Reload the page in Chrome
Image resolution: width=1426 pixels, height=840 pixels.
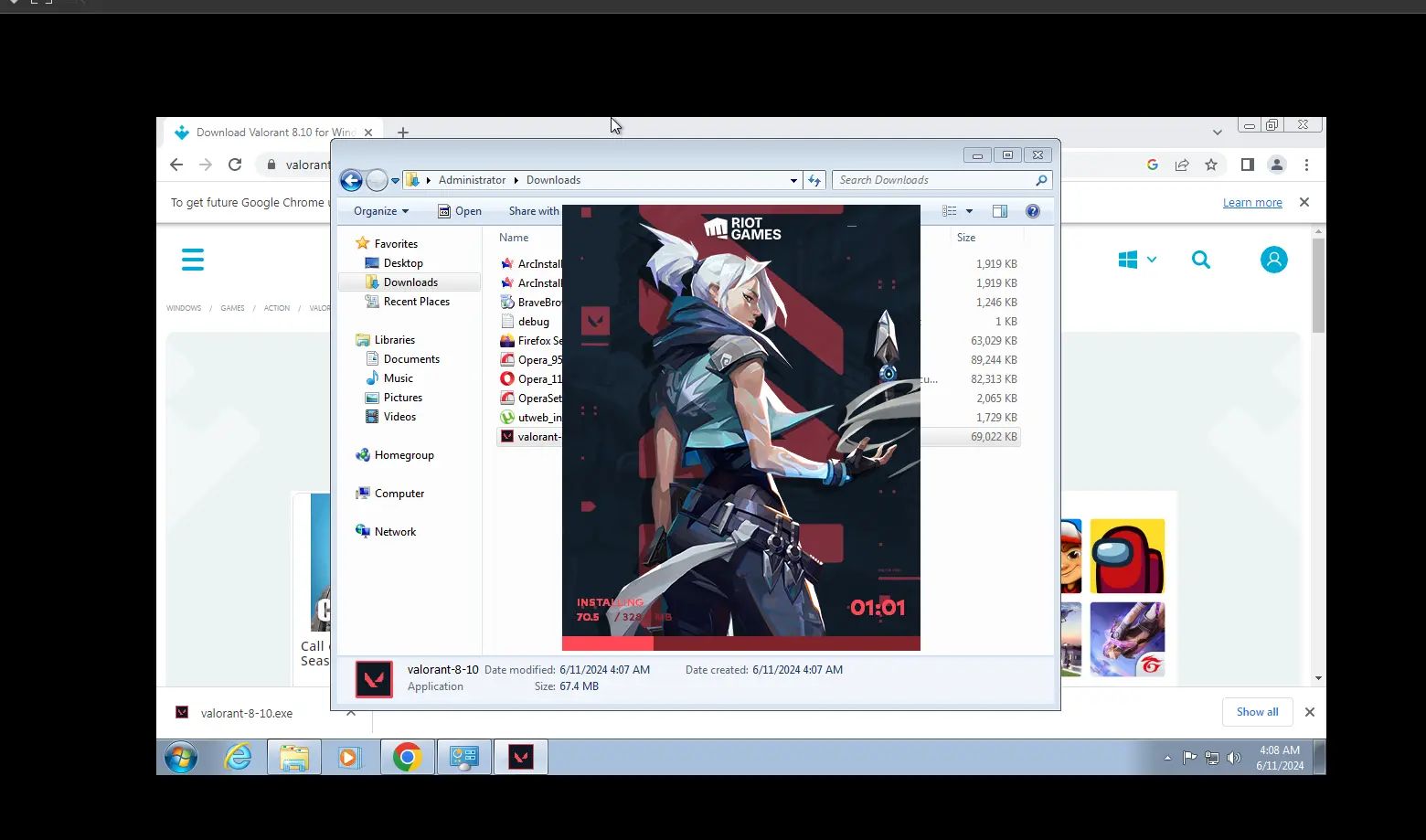point(235,165)
